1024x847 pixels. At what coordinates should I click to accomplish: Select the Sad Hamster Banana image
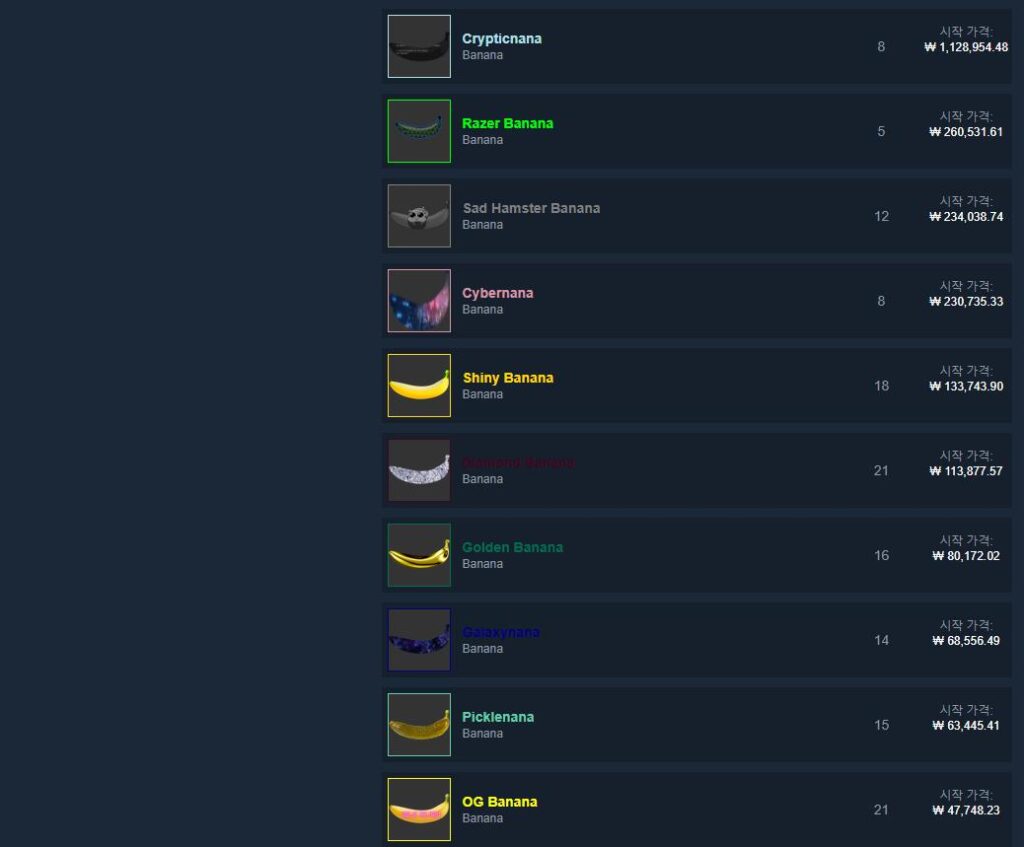click(x=419, y=216)
